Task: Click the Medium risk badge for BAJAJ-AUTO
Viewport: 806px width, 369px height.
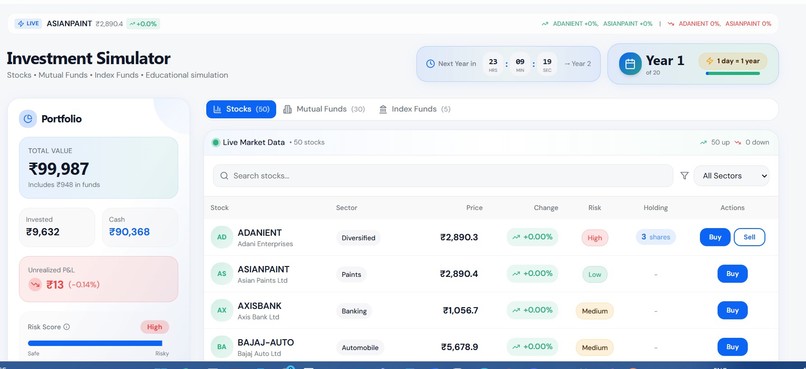Action: click(595, 347)
